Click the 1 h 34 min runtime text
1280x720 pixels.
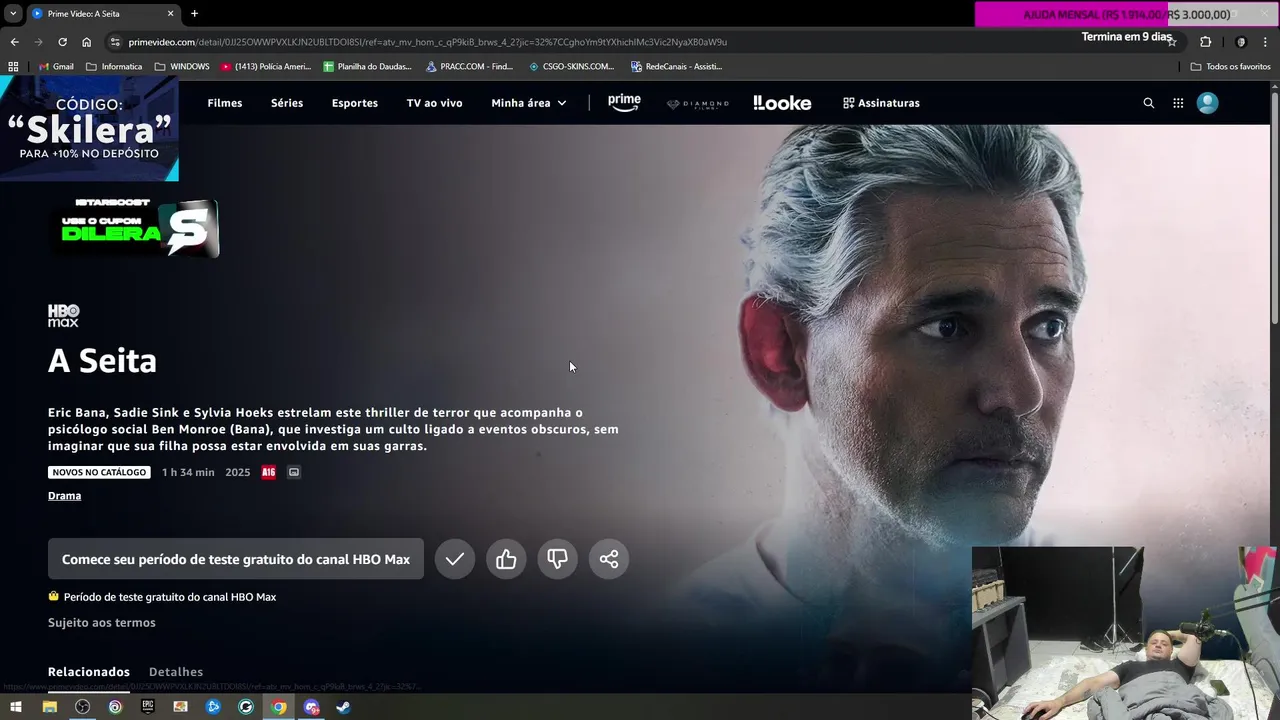click(188, 472)
